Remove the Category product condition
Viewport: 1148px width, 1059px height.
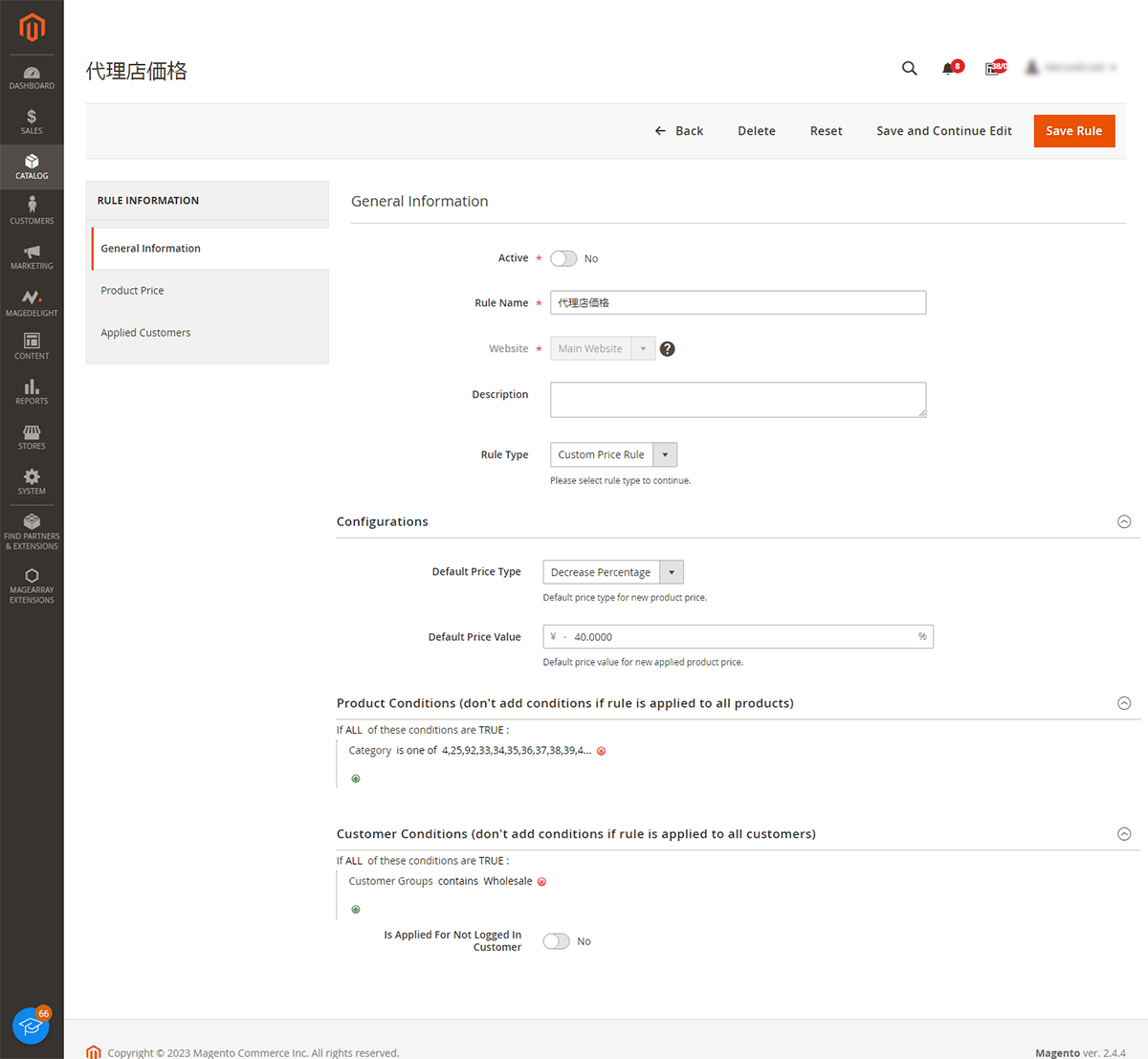point(602,751)
